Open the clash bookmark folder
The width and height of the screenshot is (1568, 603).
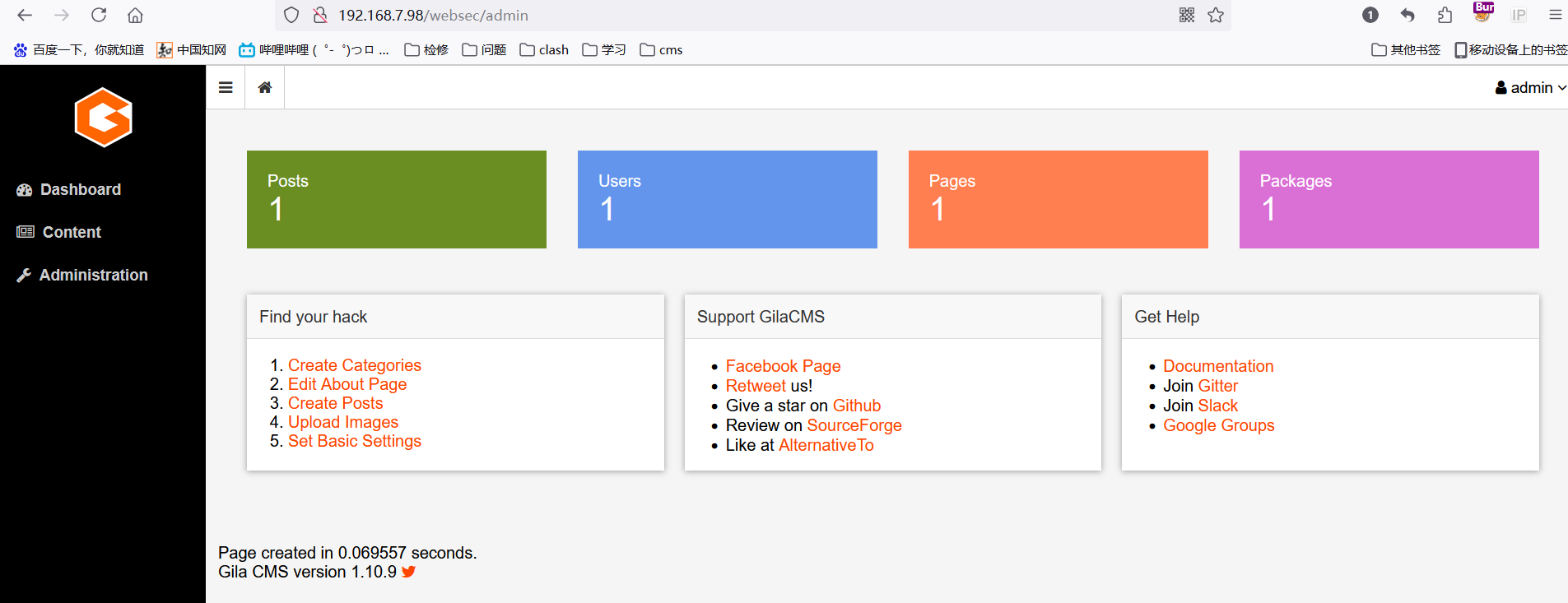544,50
